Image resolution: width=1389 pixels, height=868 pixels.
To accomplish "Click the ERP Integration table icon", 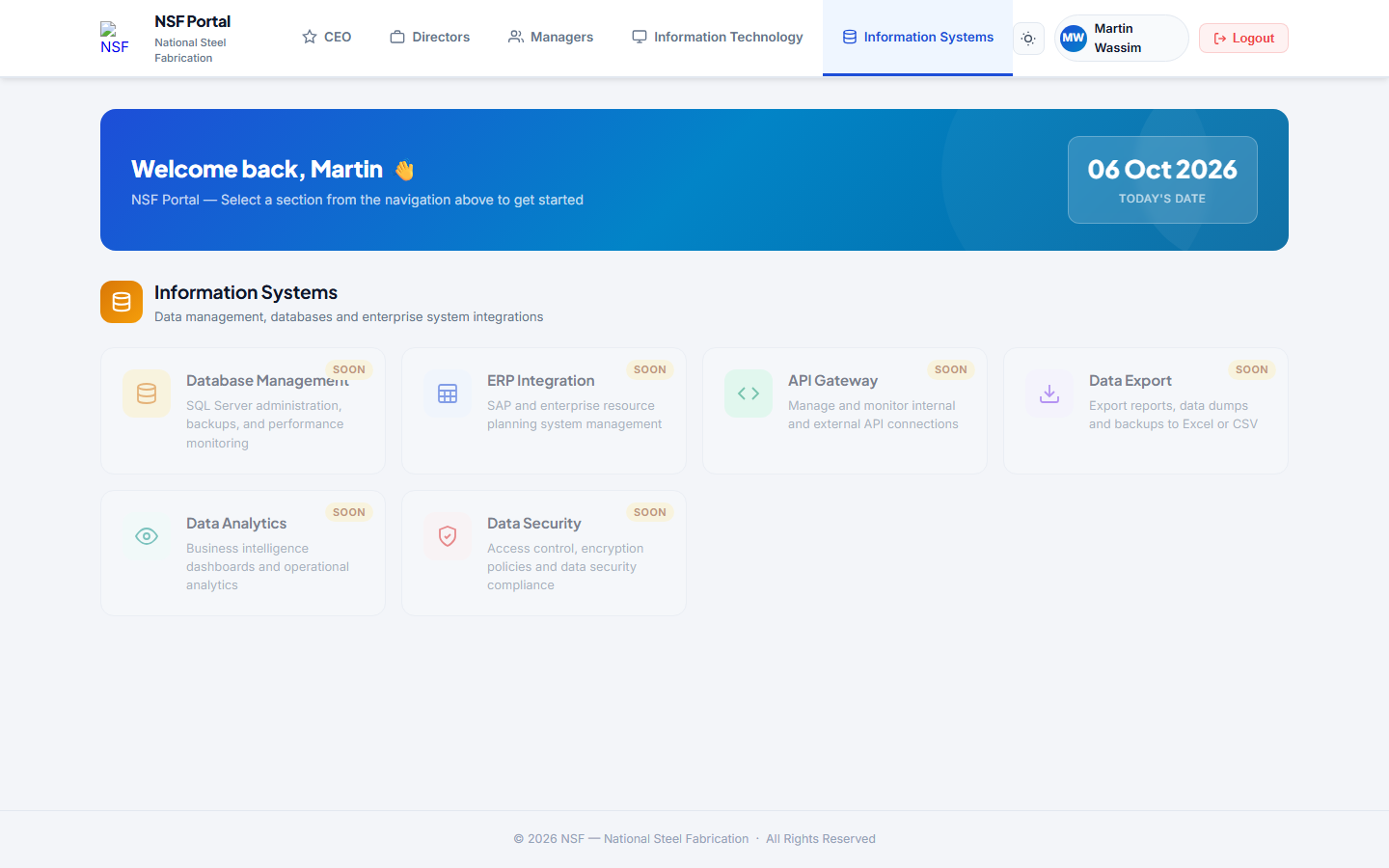I will 448,393.
